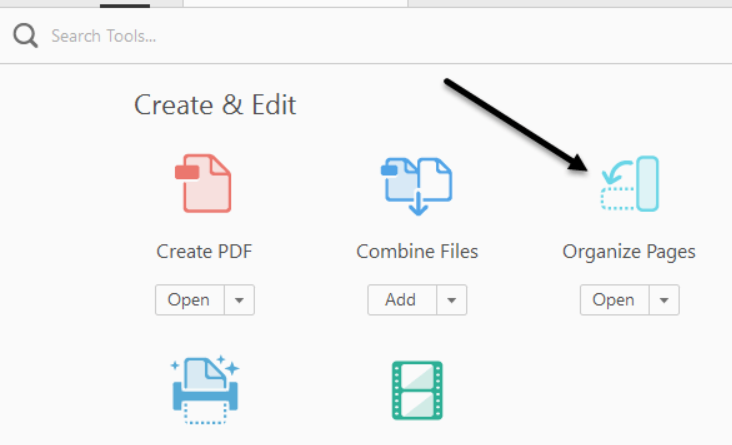Click the Organize Pages text label
The height and width of the screenshot is (445, 732).
629,252
